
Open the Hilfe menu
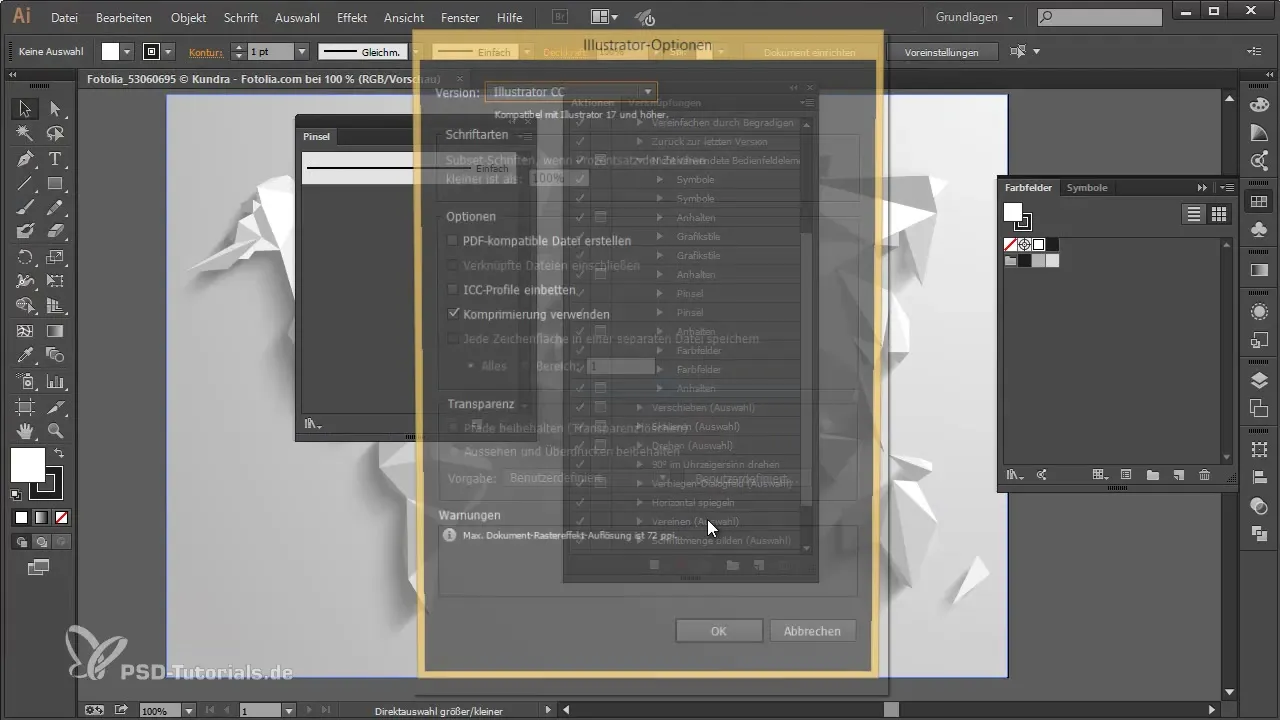pyautogui.click(x=509, y=17)
